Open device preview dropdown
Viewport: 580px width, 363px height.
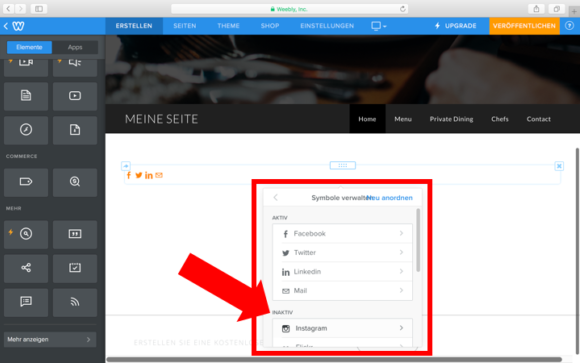click(379, 26)
